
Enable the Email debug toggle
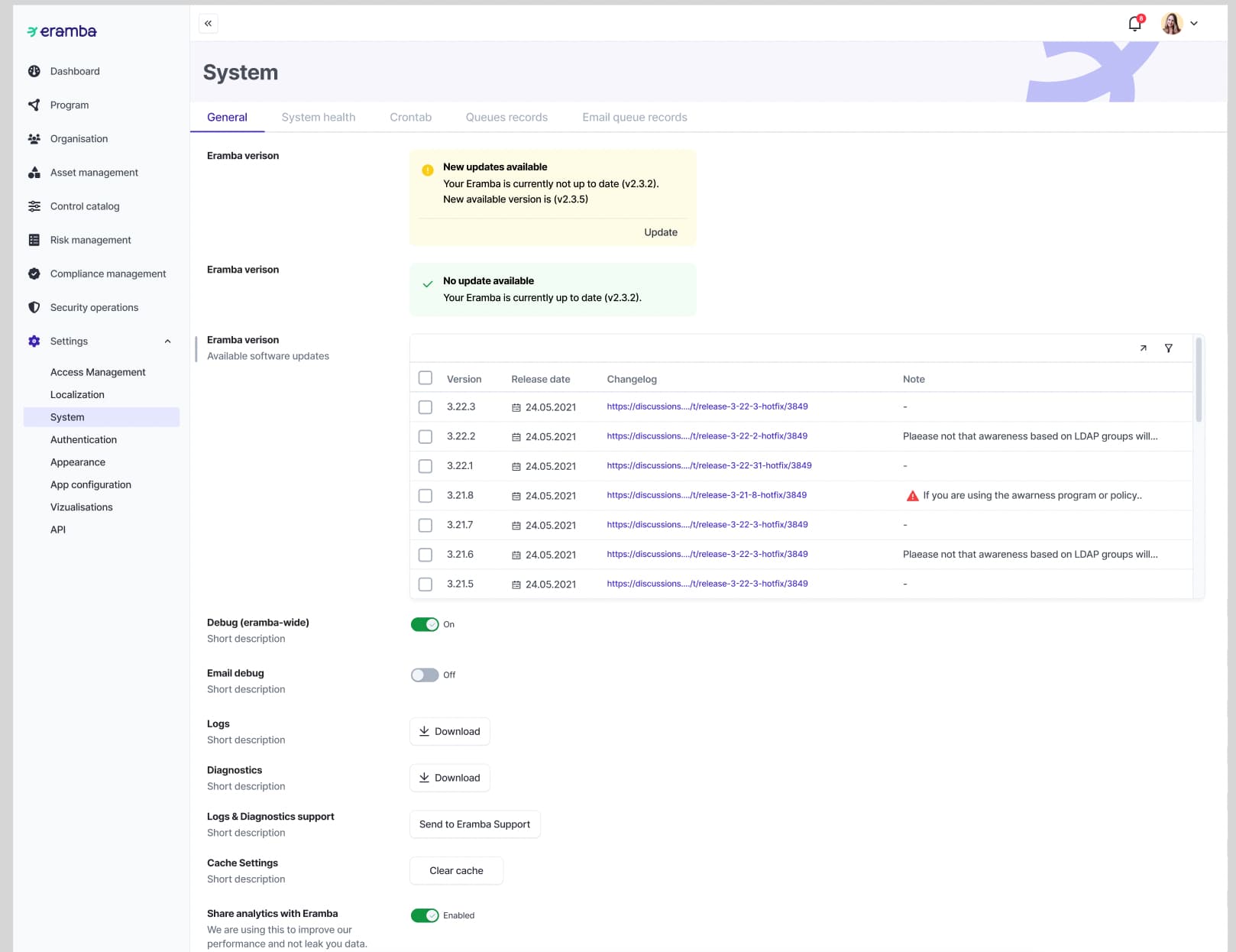pyautogui.click(x=425, y=675)
